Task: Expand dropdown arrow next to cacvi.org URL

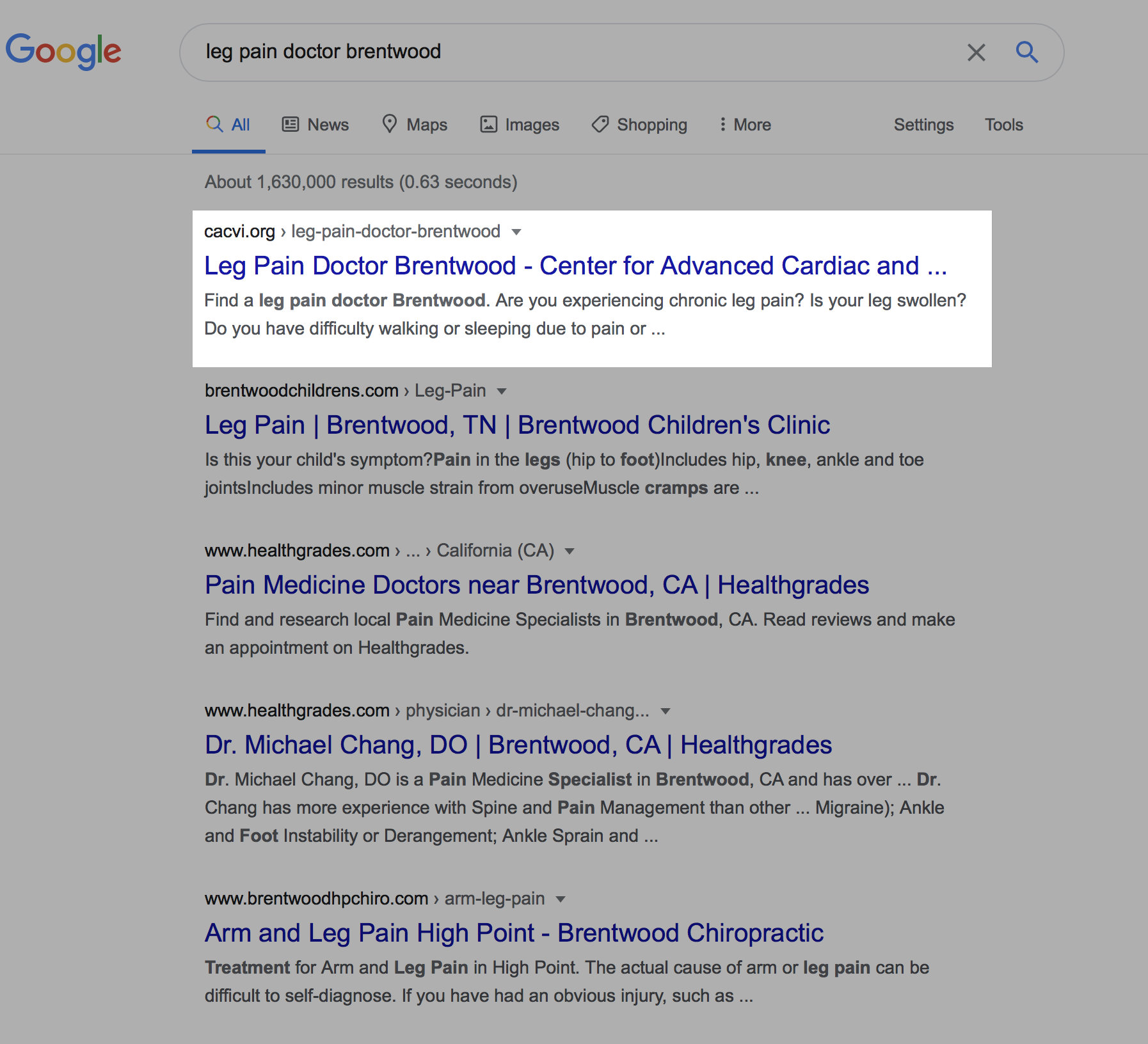Action: tap(516, 232)
